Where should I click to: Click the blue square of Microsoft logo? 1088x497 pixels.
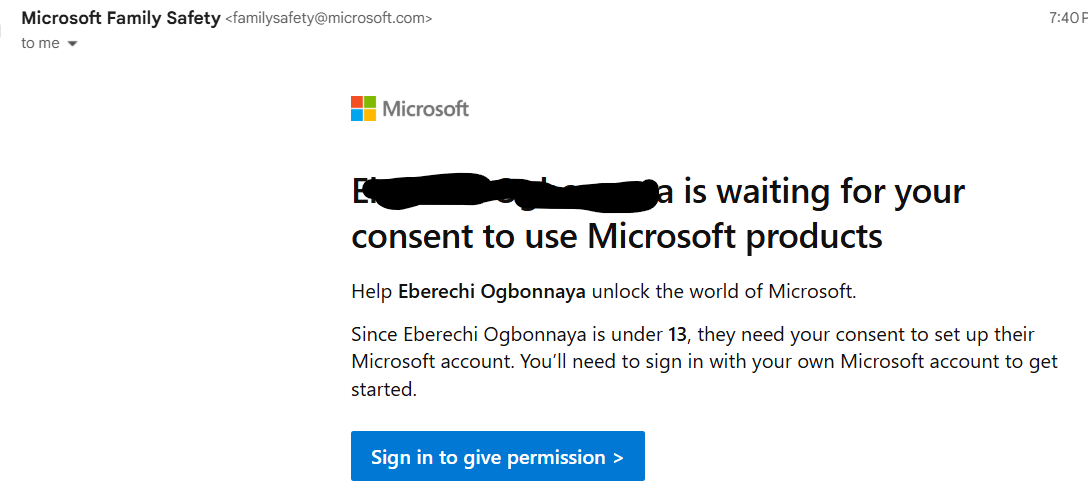click(x=357, y=115)
